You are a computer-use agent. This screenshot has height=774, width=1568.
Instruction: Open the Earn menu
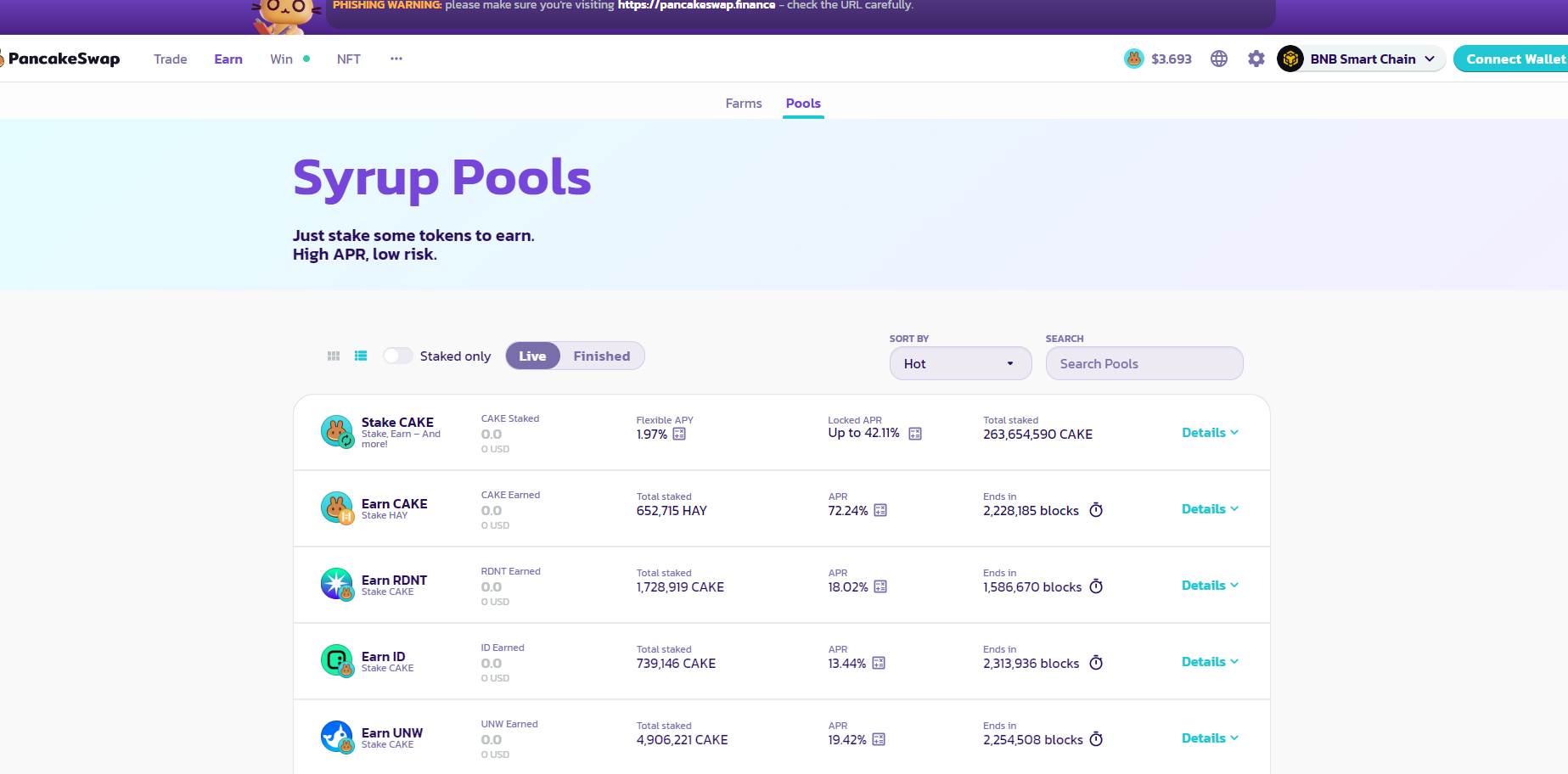[x=228, y=59]
